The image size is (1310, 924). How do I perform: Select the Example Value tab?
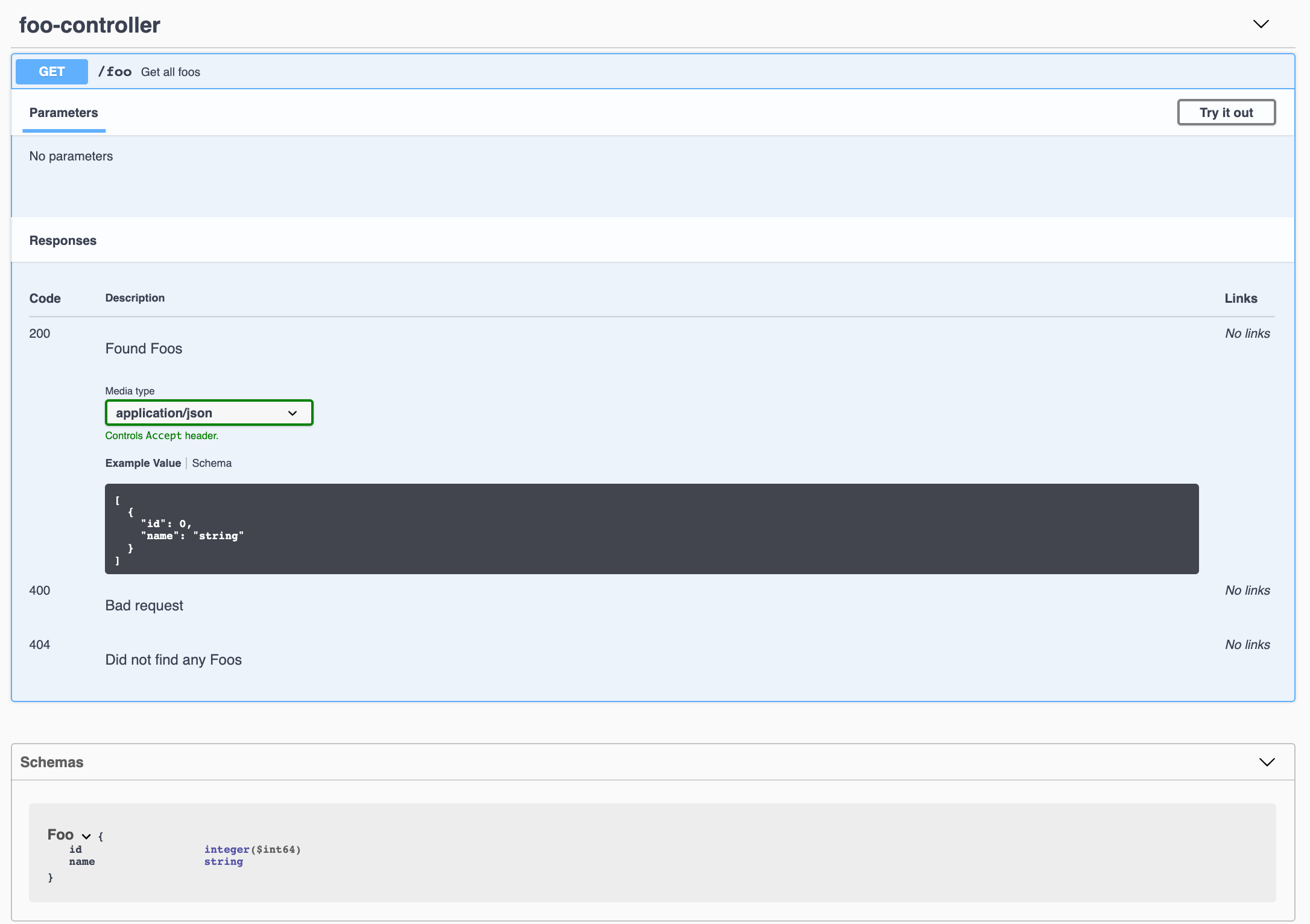[x=143, y=463]
